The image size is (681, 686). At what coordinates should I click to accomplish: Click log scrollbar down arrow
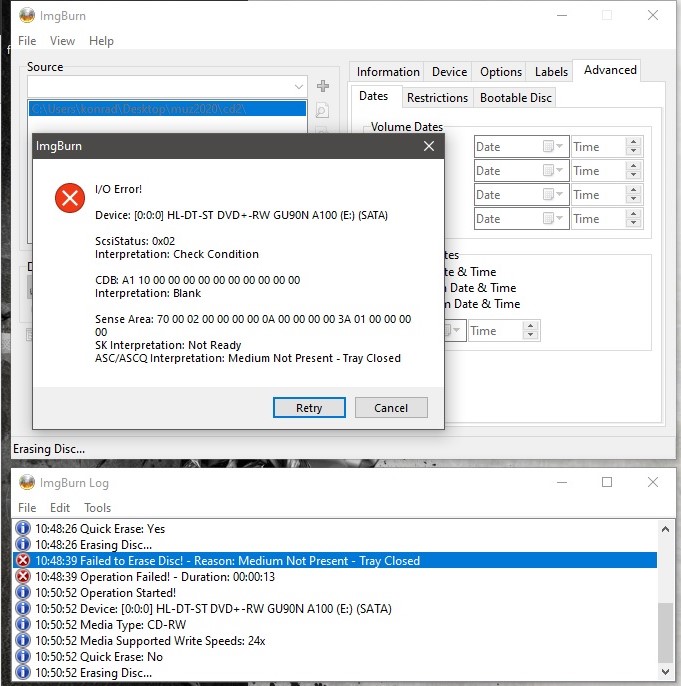click(x=665, y=672)
